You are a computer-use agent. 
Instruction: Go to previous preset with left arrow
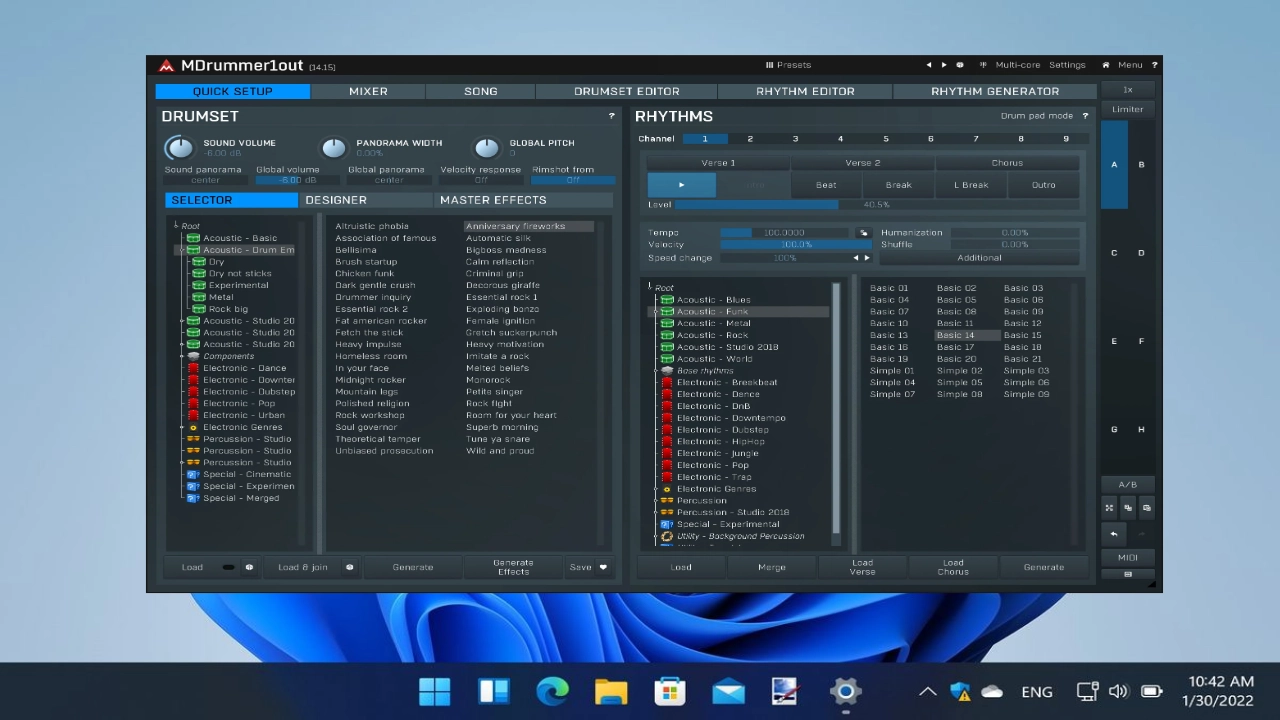(x=928, y=65)
